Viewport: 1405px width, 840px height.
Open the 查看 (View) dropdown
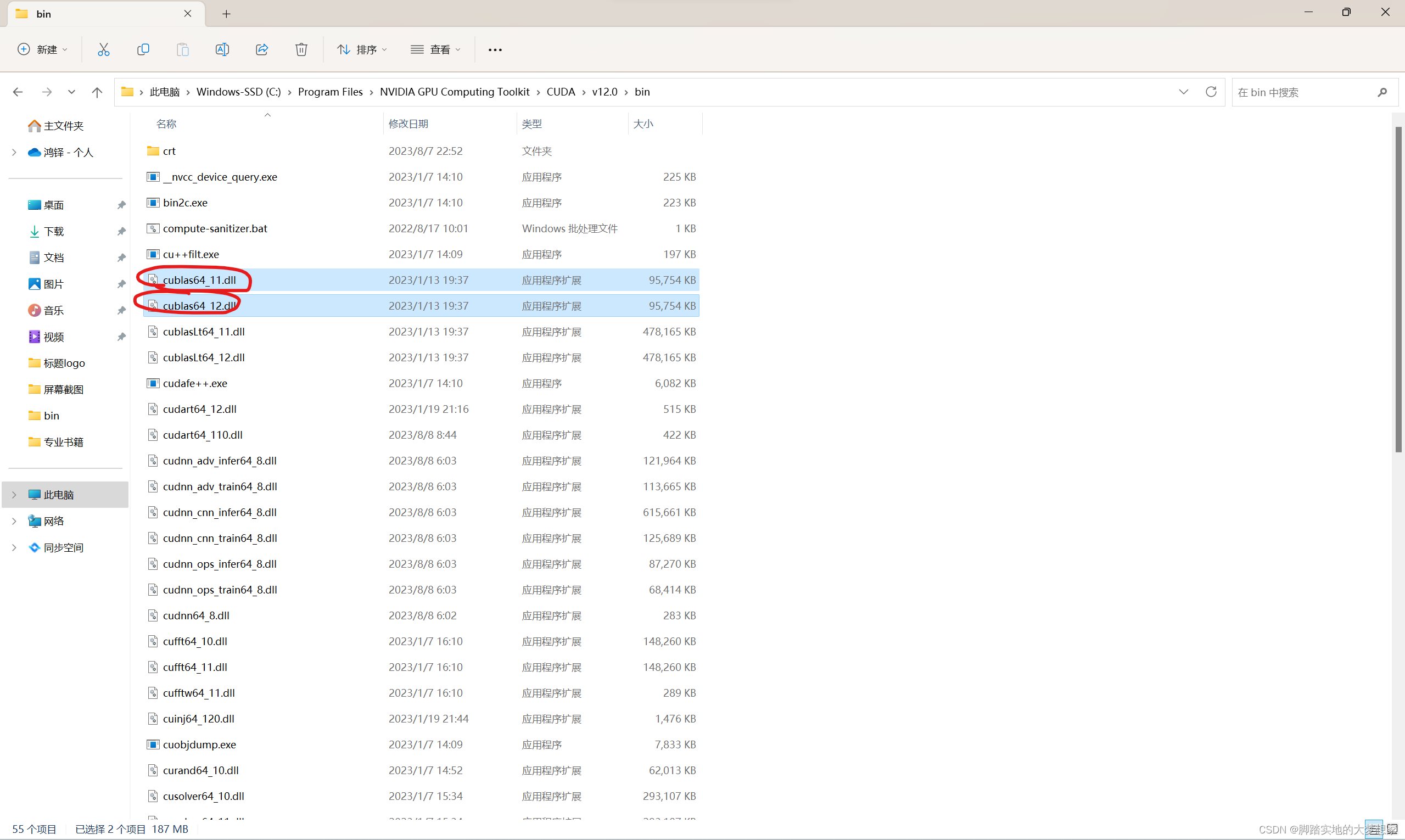tap(435, 49)
